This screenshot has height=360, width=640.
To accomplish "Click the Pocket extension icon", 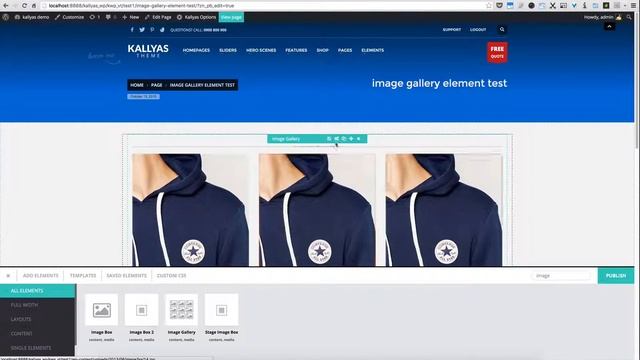I will (499, 6).
